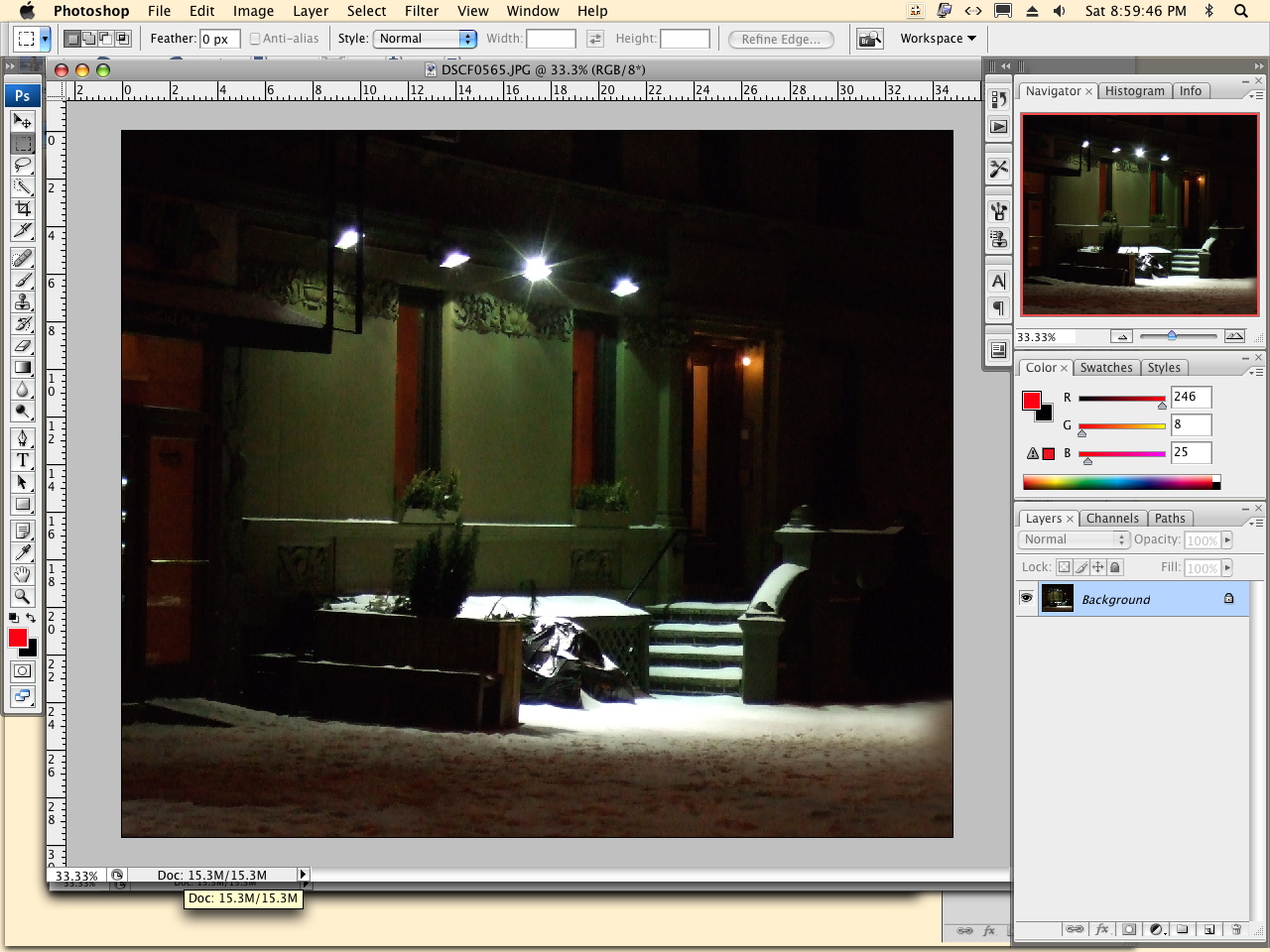Open the Style dropdown set to Normal
The height and width of the screenshot is (952, 1270).
click(x=425, y=39)
